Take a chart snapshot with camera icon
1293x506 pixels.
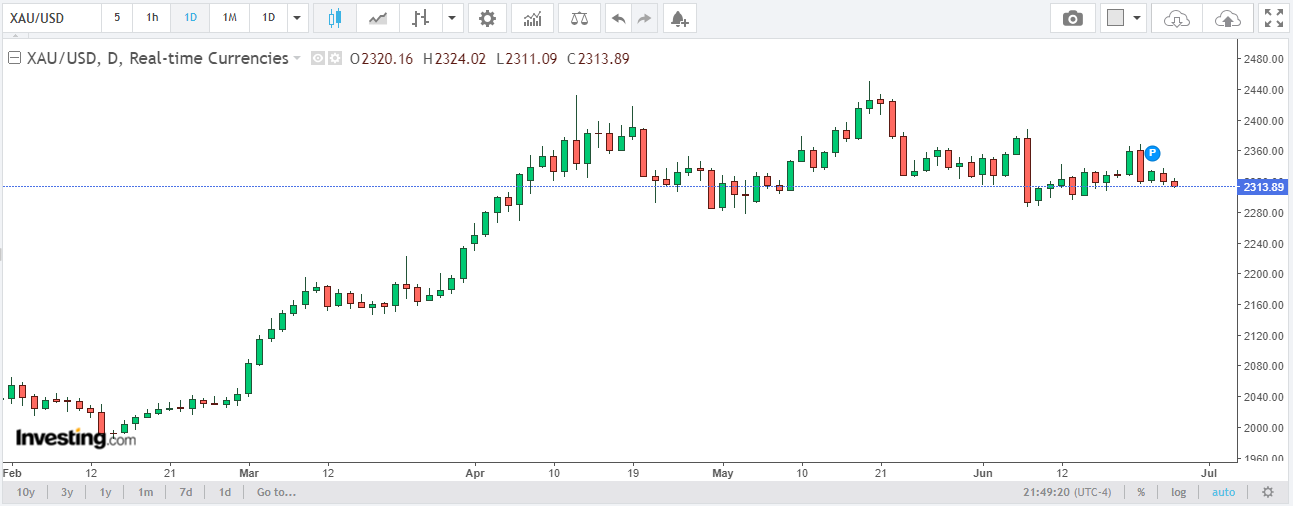pos(1073,18)
